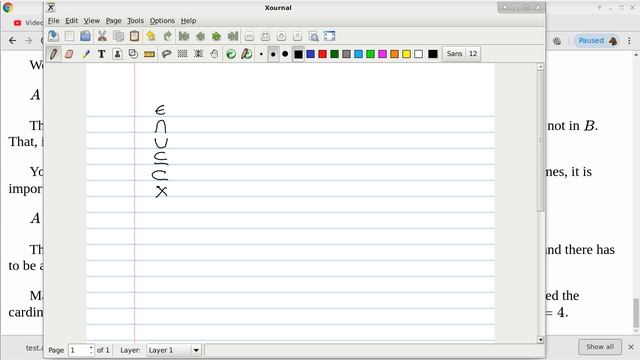Open the Set Zoom magnifier icon

313,36
